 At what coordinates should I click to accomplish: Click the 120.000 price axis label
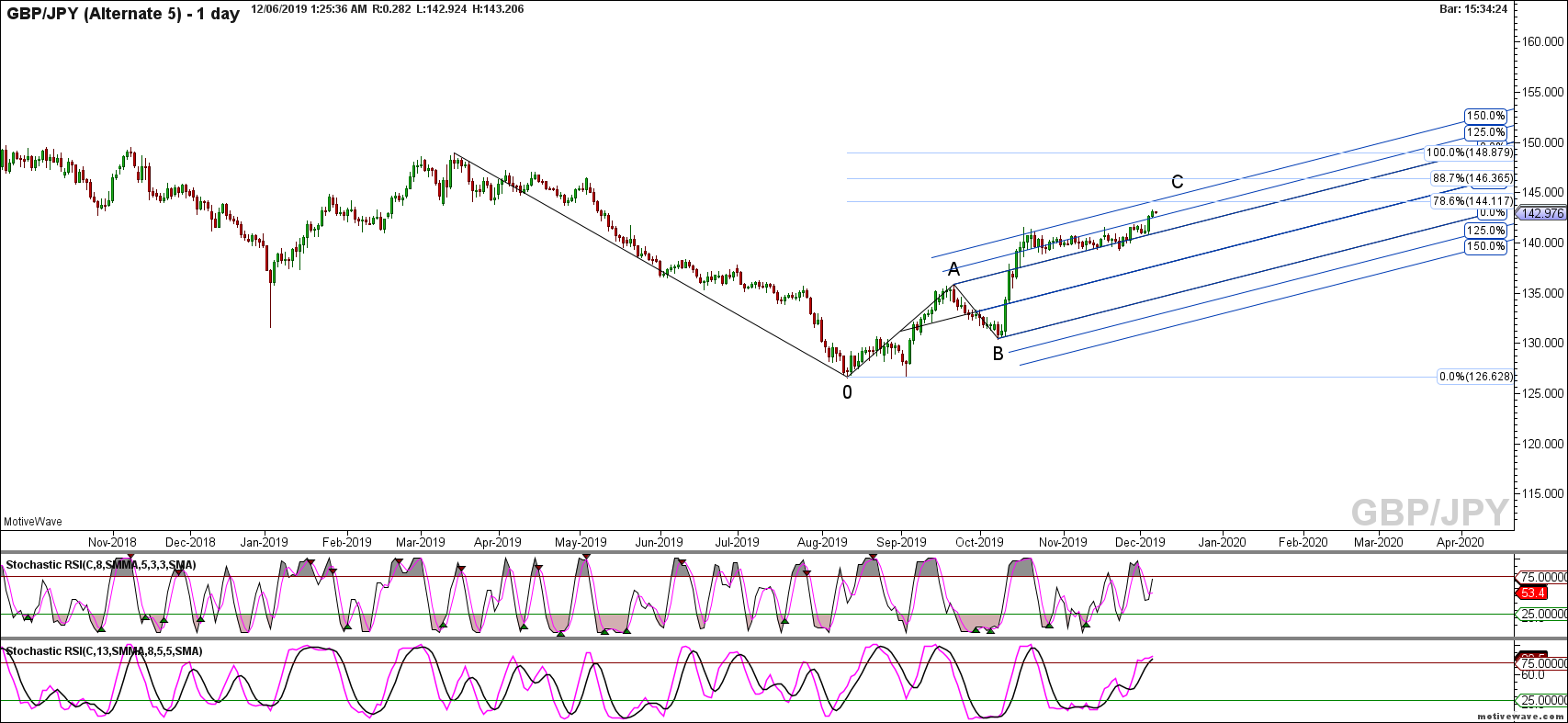click(1542, 444)
